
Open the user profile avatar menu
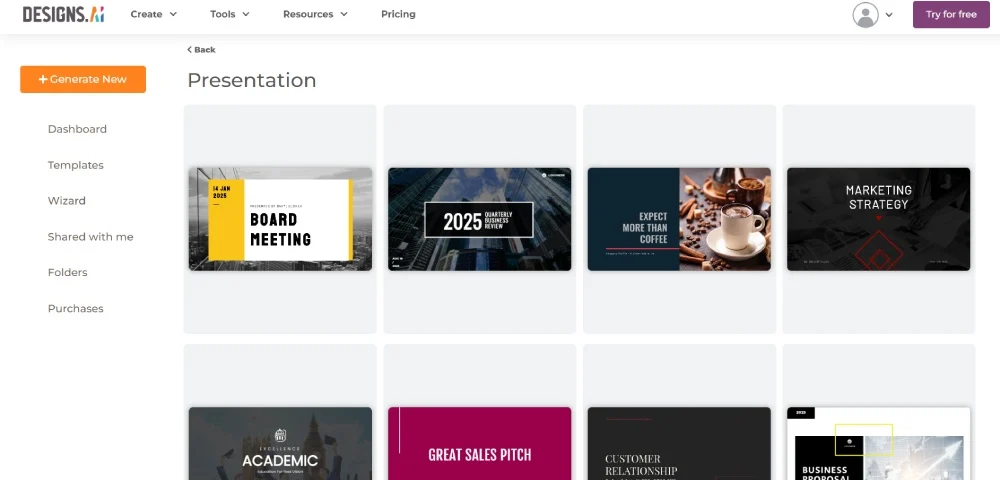tap(865, 15)
